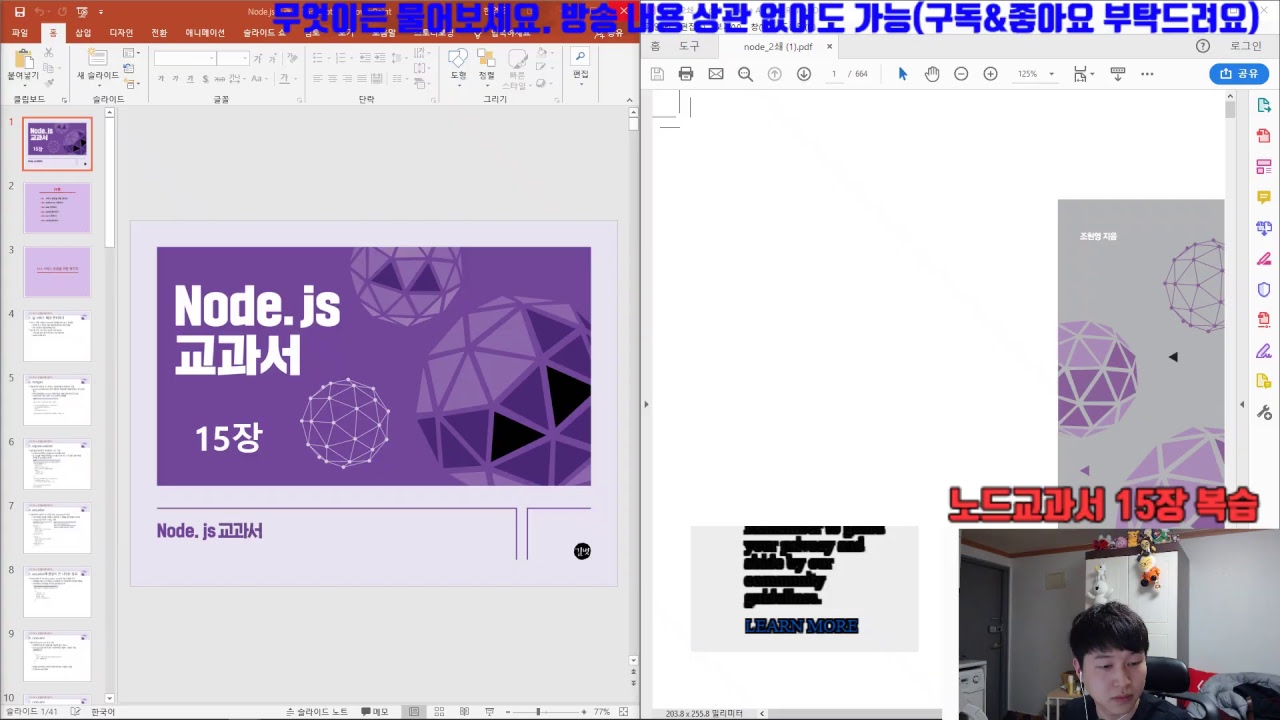Open the Protect shield tool in Acrobat sidebar
This screenshot has height=720, width=1280.
[1264, 290]
